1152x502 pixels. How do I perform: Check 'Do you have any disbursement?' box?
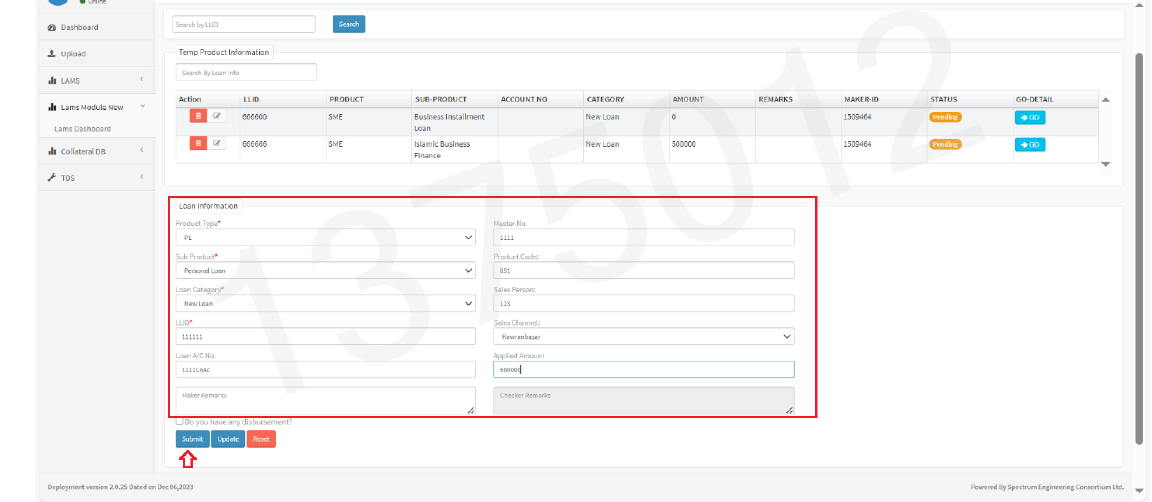(x=179, y=422)
